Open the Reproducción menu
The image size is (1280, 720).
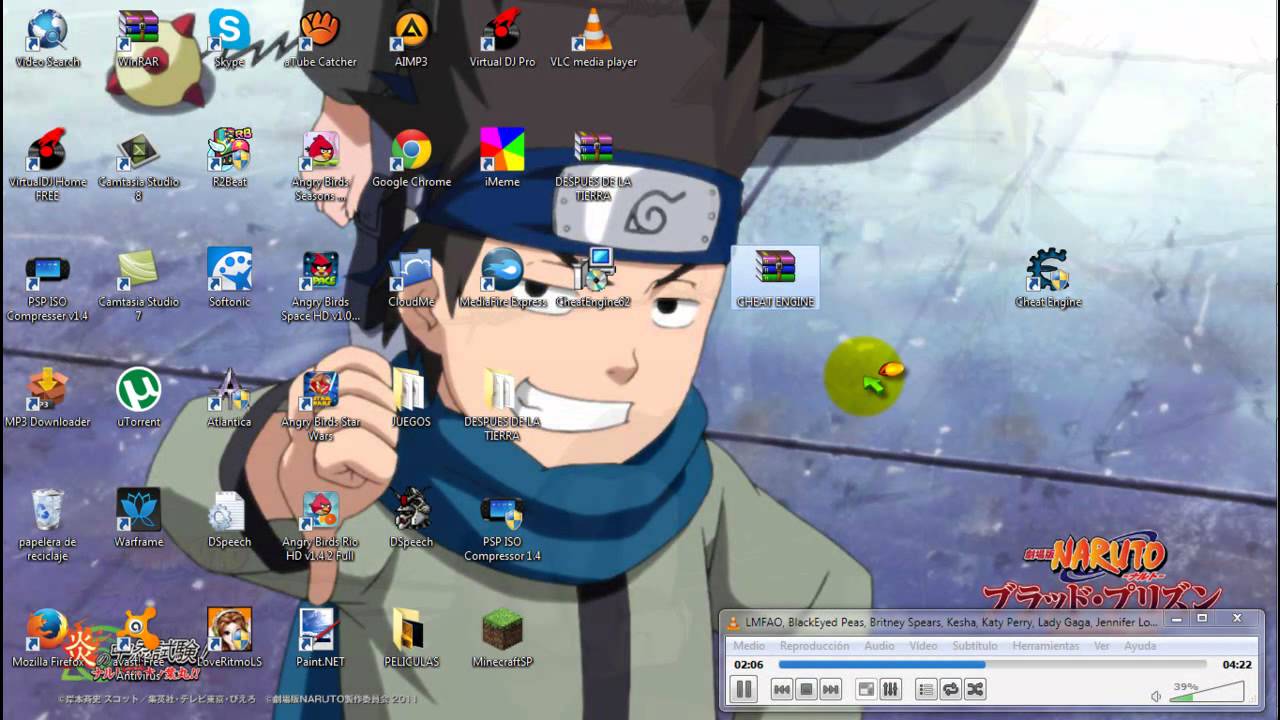814,646
